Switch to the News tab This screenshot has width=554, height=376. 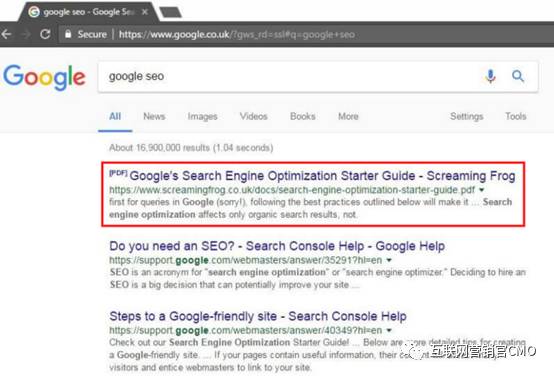154,116
